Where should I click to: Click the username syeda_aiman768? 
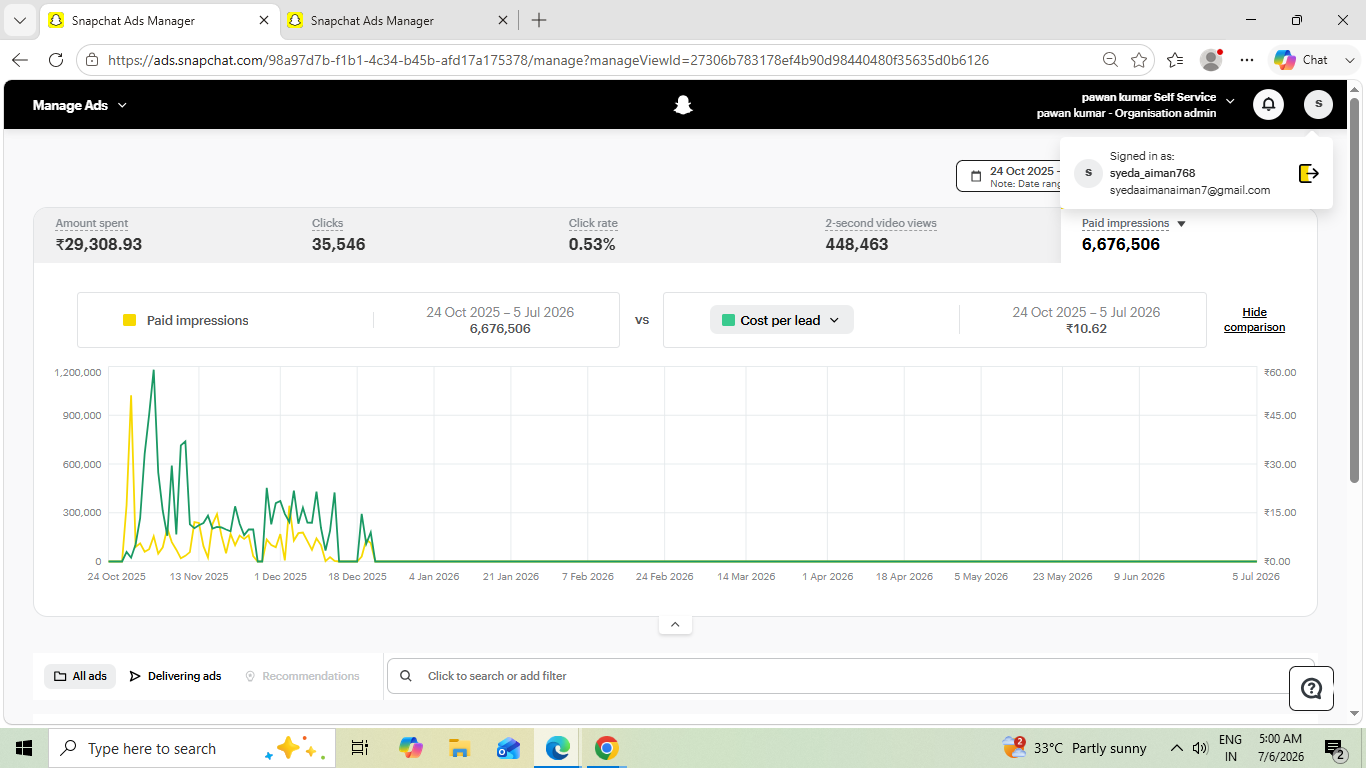point(1152,173)
